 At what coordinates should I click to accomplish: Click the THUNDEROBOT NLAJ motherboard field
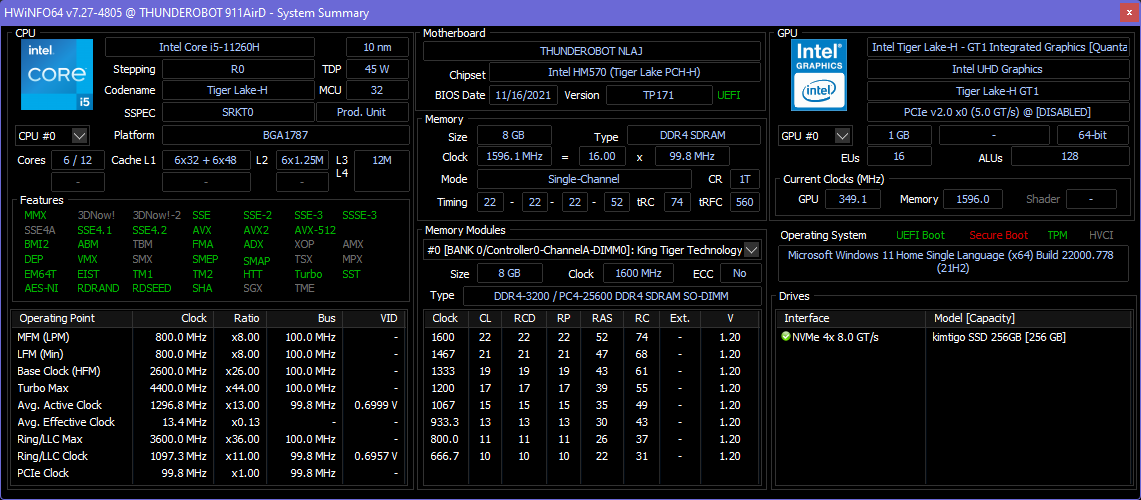tap(592, 51)
